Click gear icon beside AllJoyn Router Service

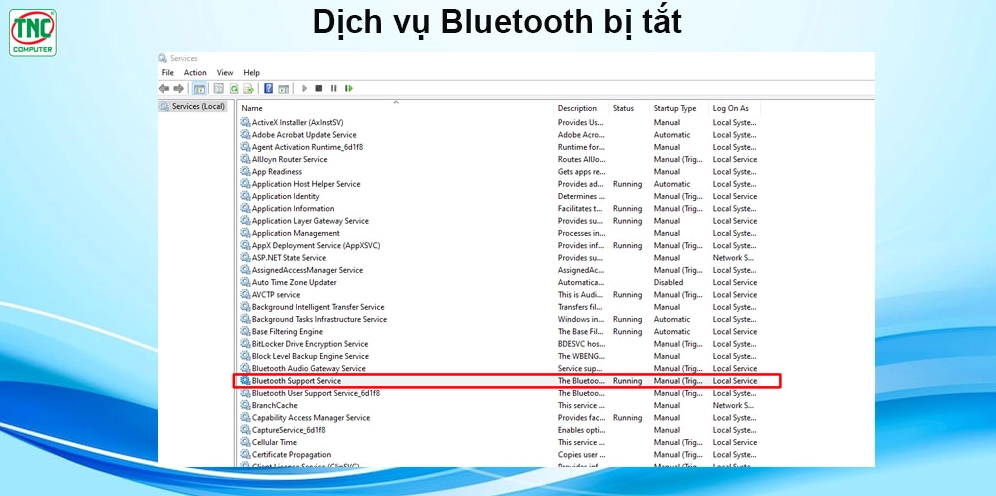tap(245, 159)
